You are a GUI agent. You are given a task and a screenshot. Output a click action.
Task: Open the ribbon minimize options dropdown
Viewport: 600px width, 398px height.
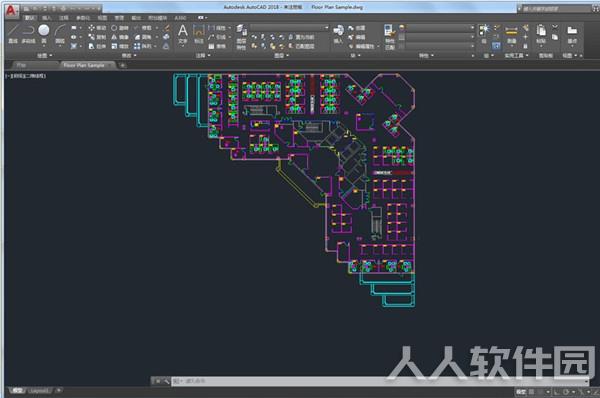tap(202, 18)
